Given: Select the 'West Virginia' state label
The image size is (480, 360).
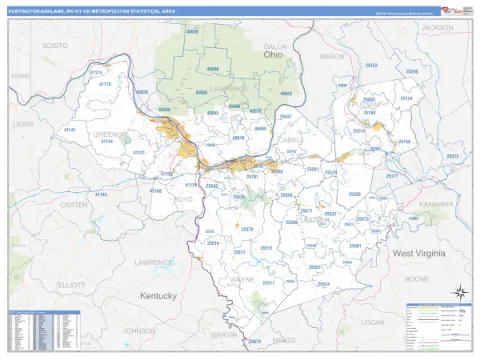Looking at the screenshot, I should click(419, 253).
